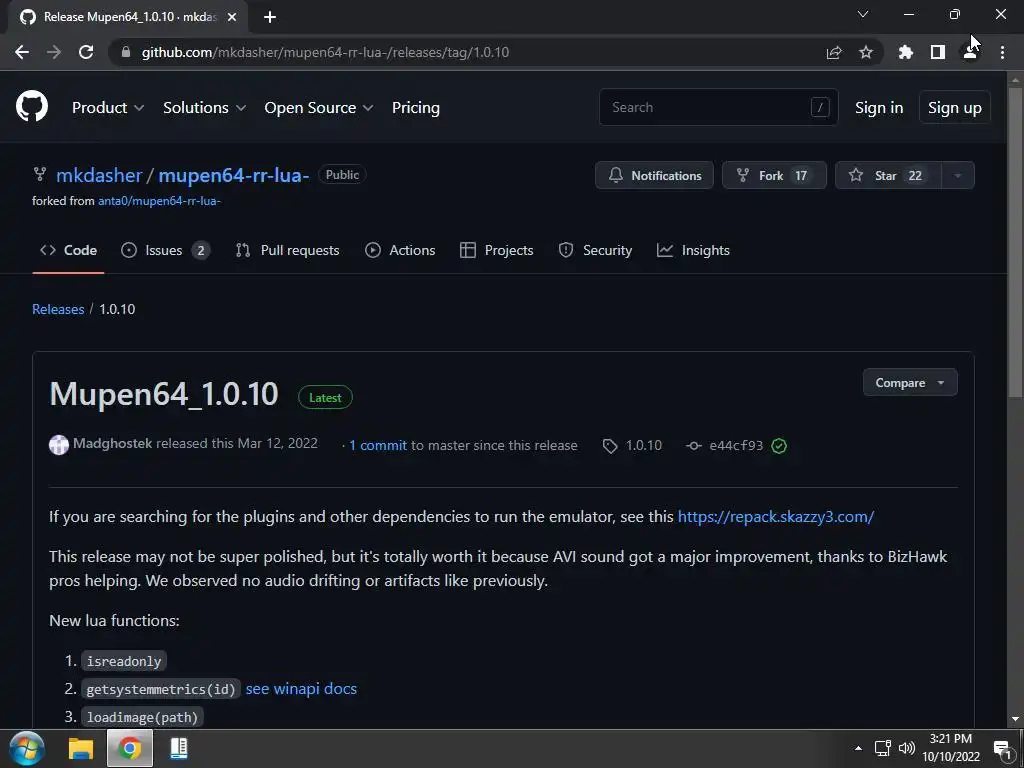This screenshot has height=768, width=1024.
Task: Open Windows Start button
Action: 27,748
